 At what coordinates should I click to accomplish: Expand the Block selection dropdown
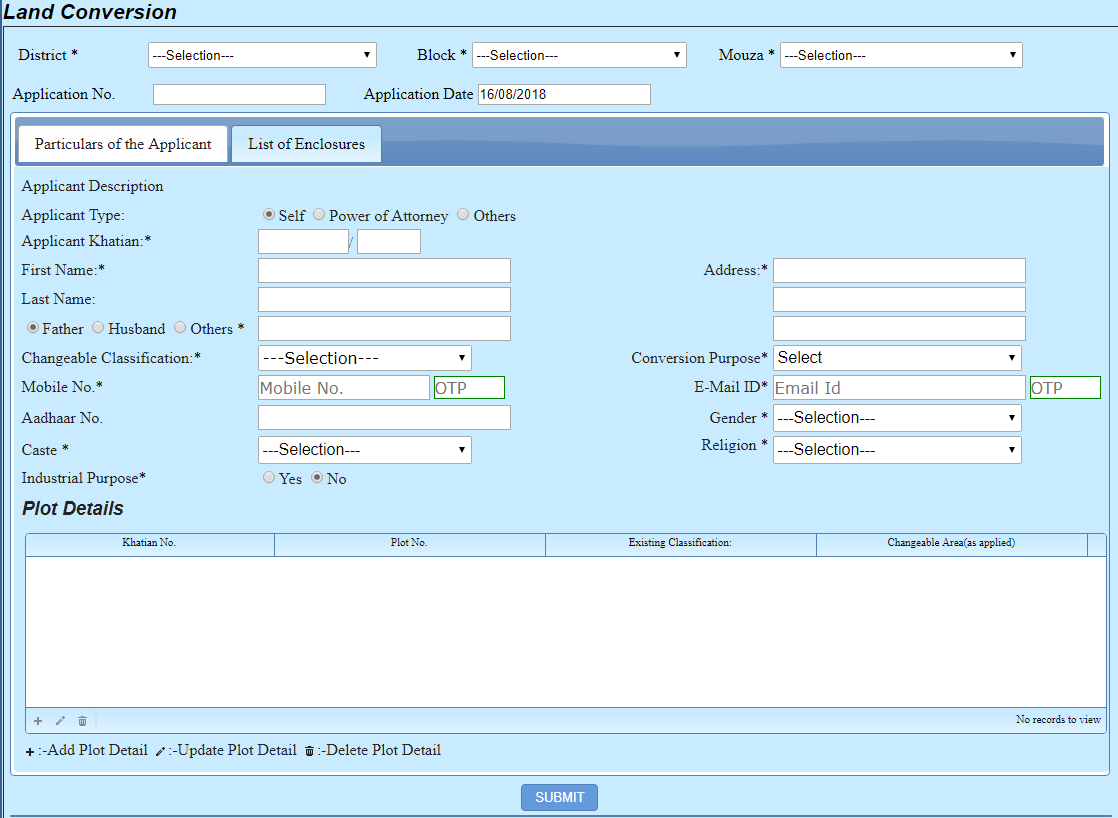coord(579,55)
